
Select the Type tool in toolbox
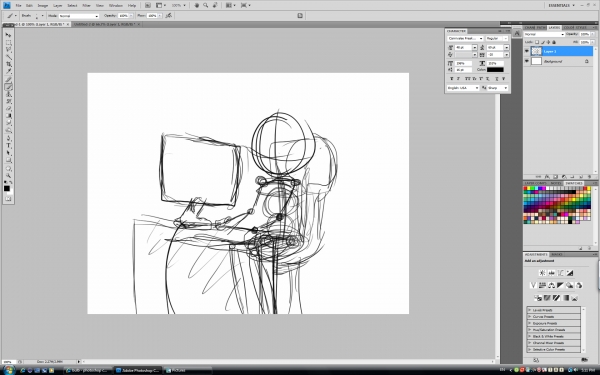click(x=8, y=145)
